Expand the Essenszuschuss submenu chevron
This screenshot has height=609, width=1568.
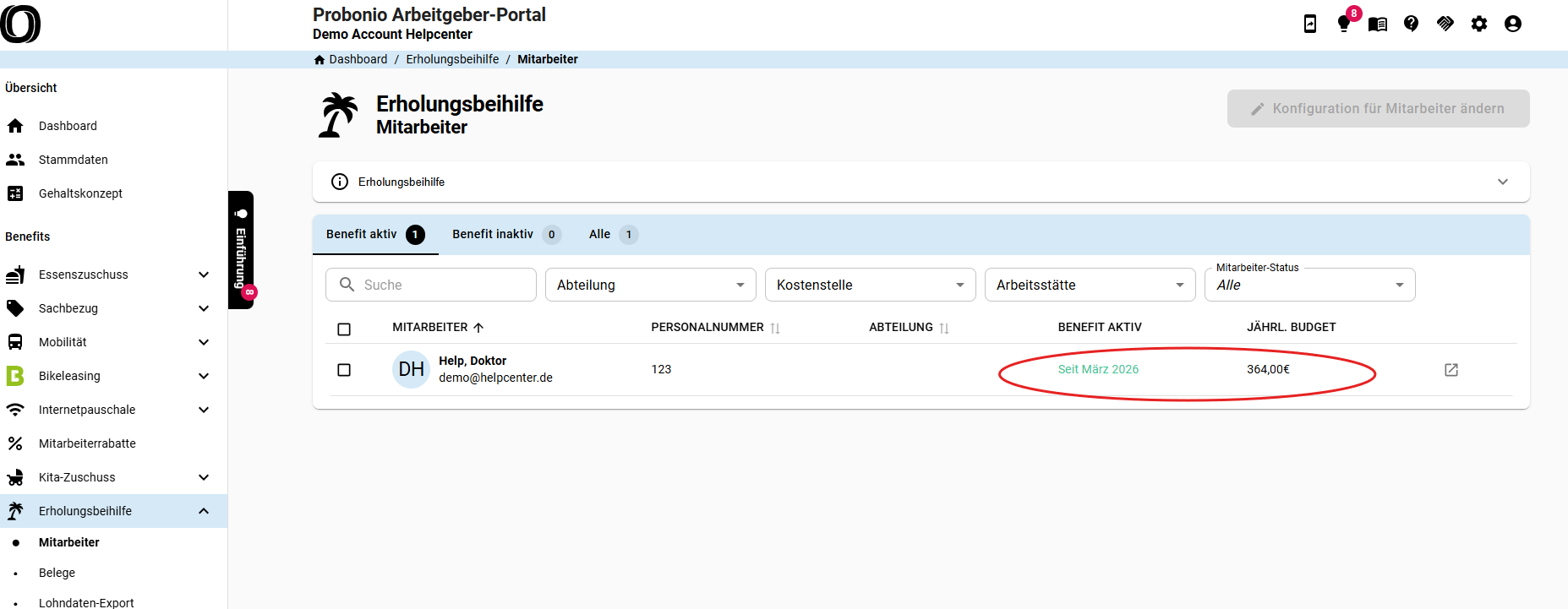point(204,275)
